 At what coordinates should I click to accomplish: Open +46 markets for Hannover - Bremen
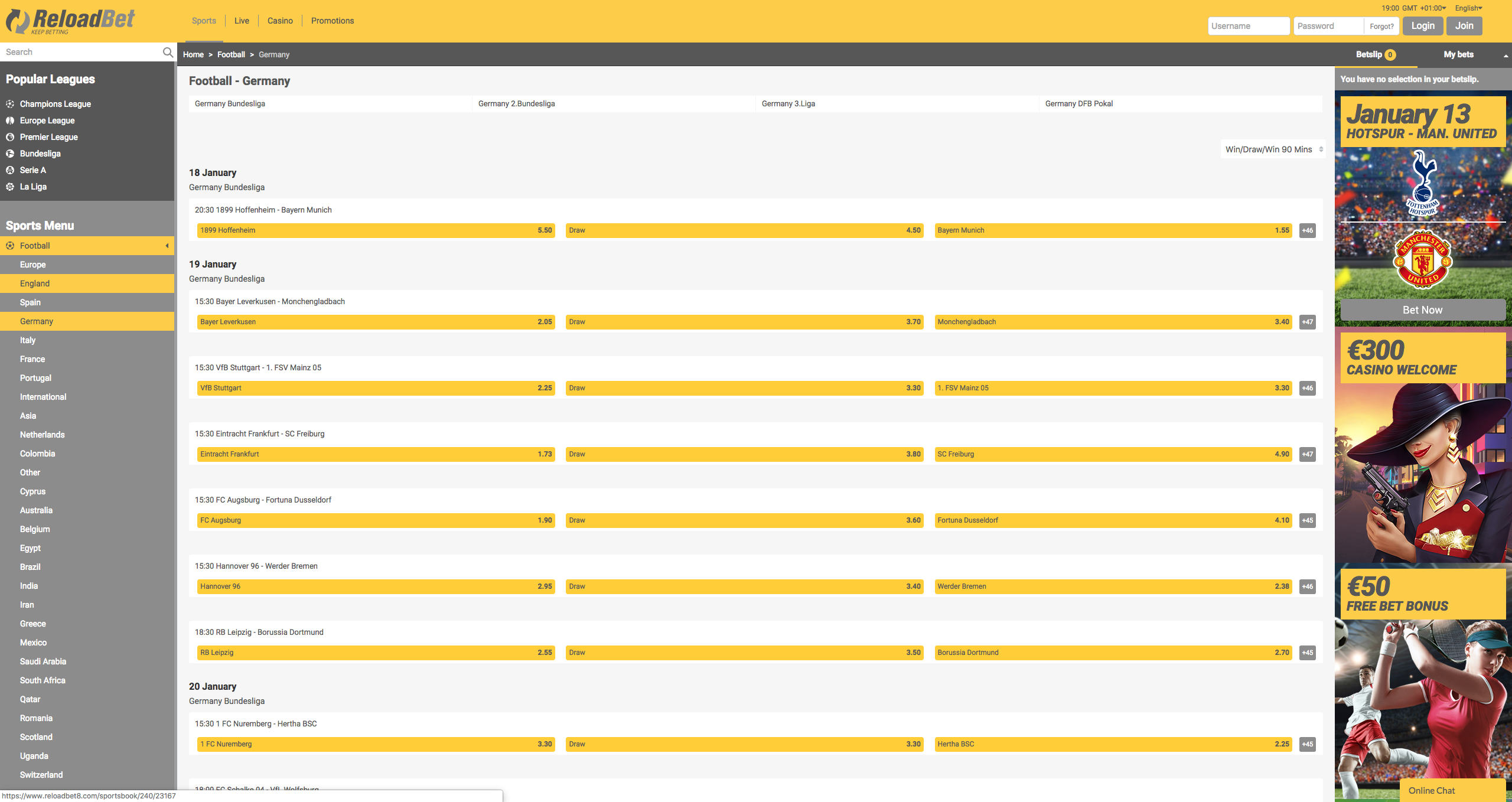[x=1308, y=586]
